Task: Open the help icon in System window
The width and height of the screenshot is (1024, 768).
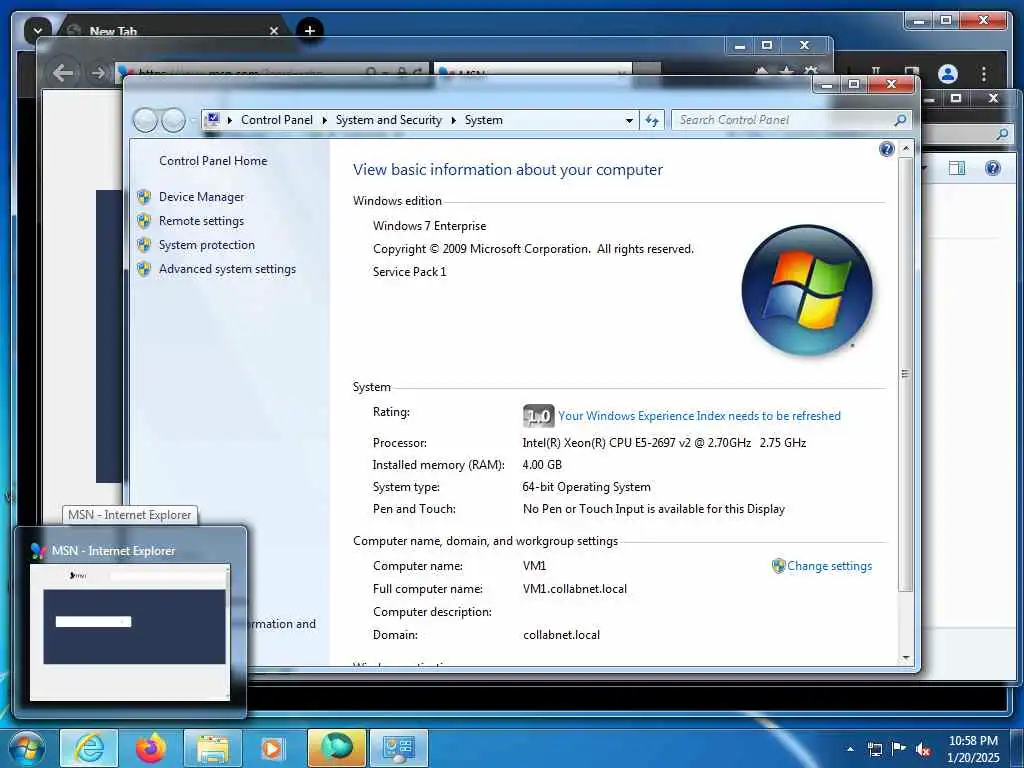Action: click(886, 150)
